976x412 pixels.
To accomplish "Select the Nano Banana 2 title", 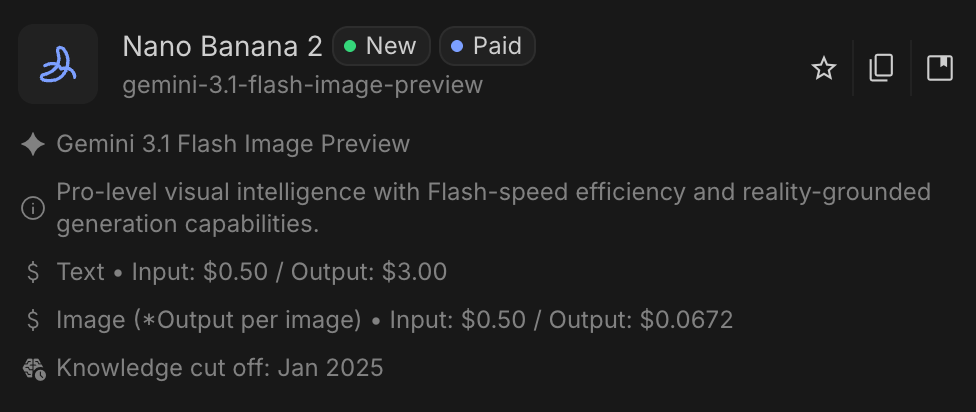I will pos(222,46).
